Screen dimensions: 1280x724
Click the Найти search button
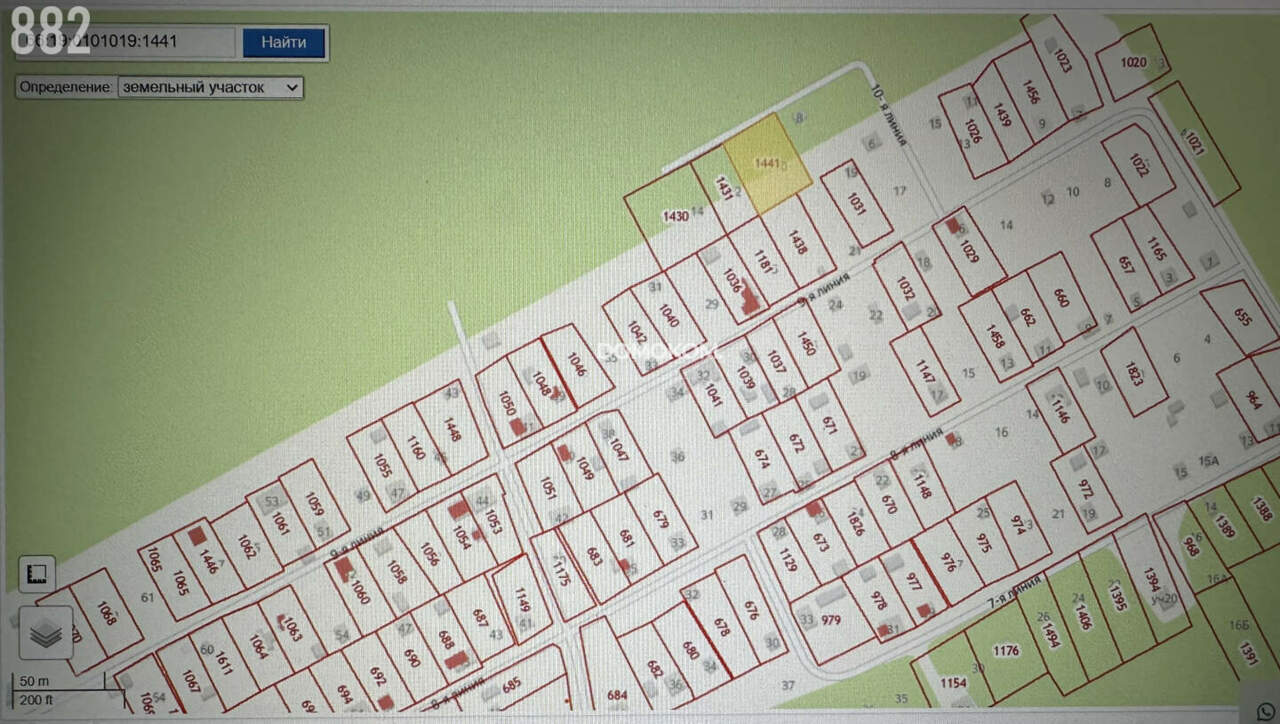tap(284, 42)
